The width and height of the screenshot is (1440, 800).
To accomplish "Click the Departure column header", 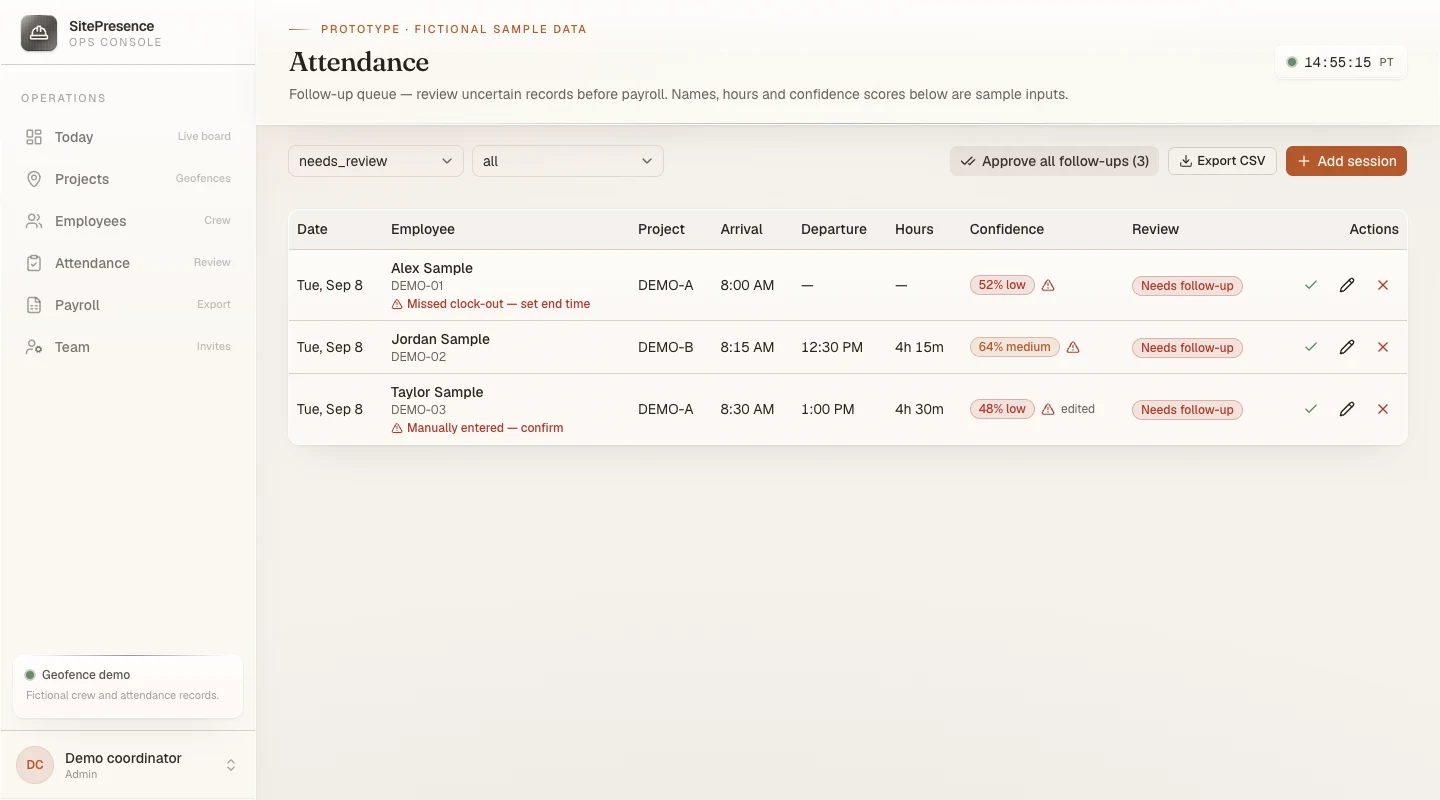I will point(834,229).
